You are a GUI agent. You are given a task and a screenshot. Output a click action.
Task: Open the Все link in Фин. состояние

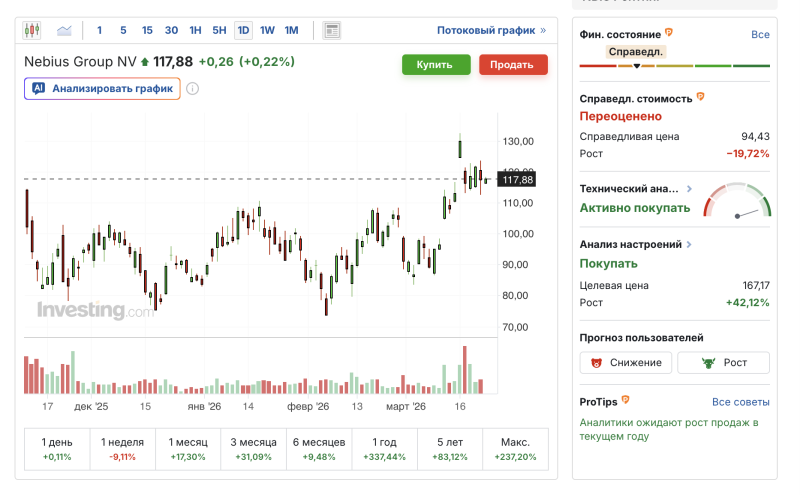[x=760, y=34]
